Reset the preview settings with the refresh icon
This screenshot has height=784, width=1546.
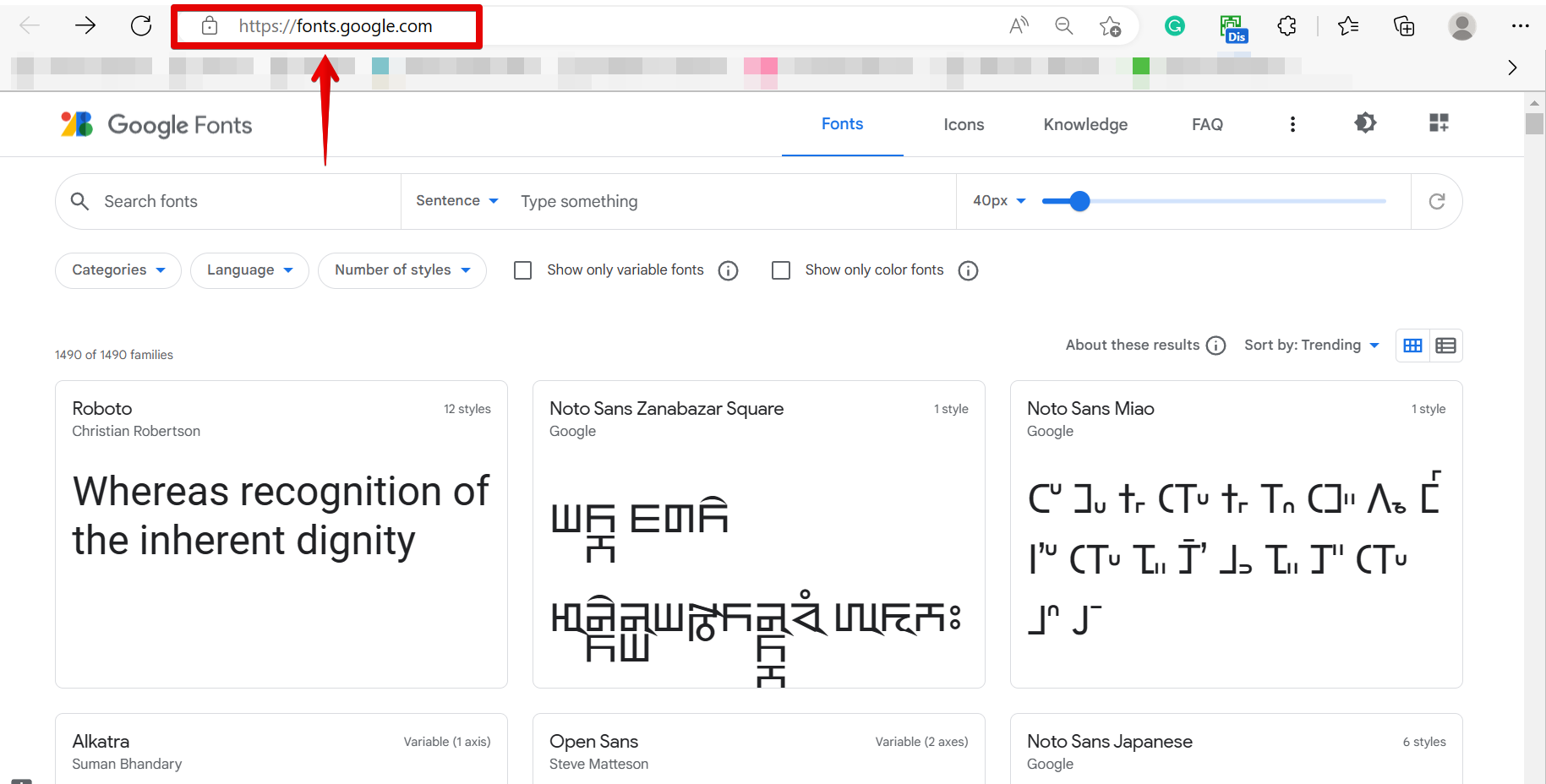click(1437, 201)
